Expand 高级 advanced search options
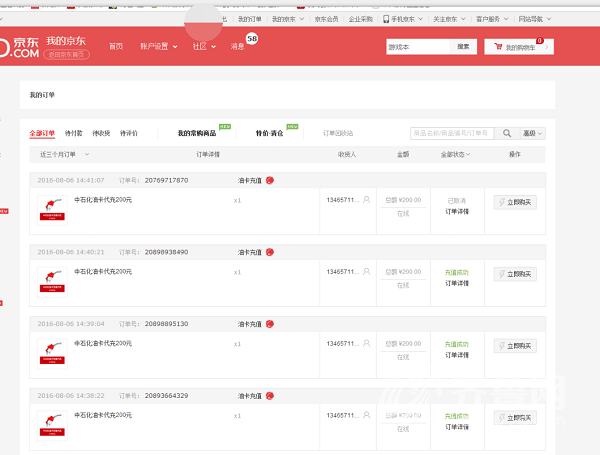The height and width of the screenshot is (455, 600). click(532, 133)
